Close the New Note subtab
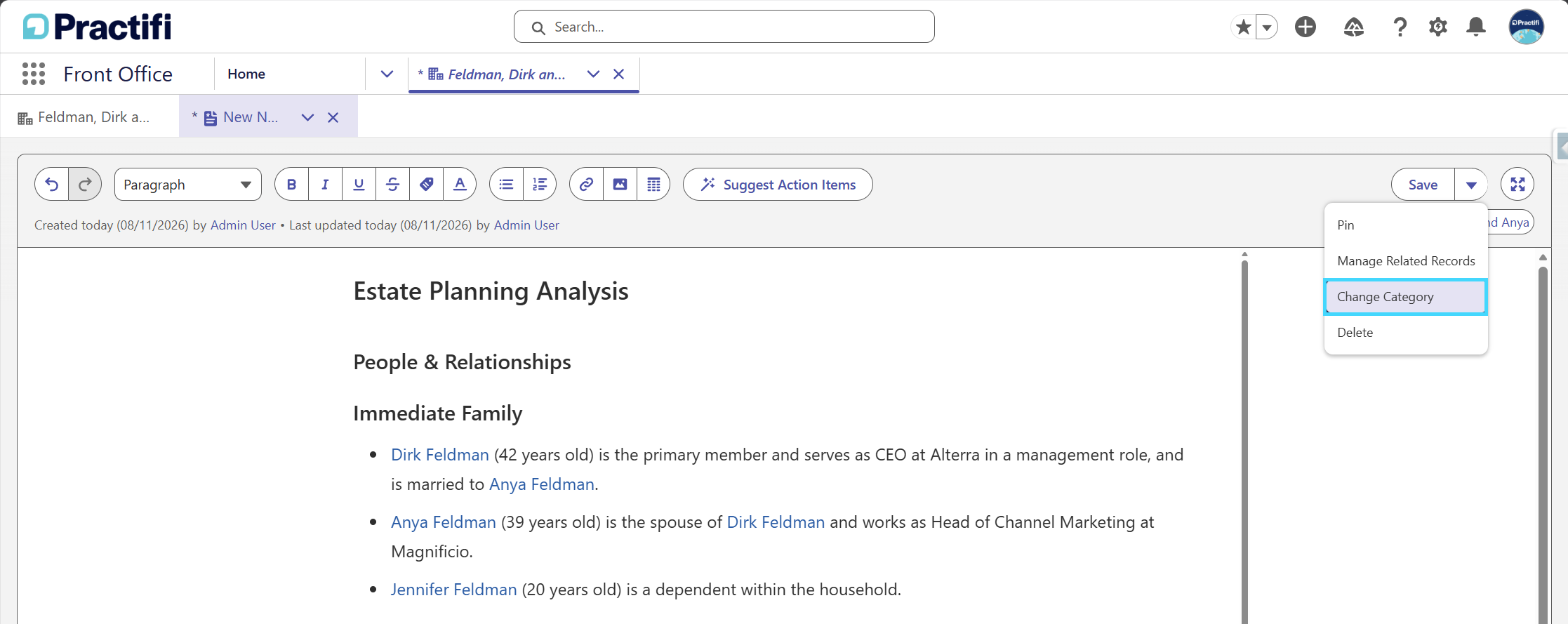1568x624 pixels. tap(333, 117)
